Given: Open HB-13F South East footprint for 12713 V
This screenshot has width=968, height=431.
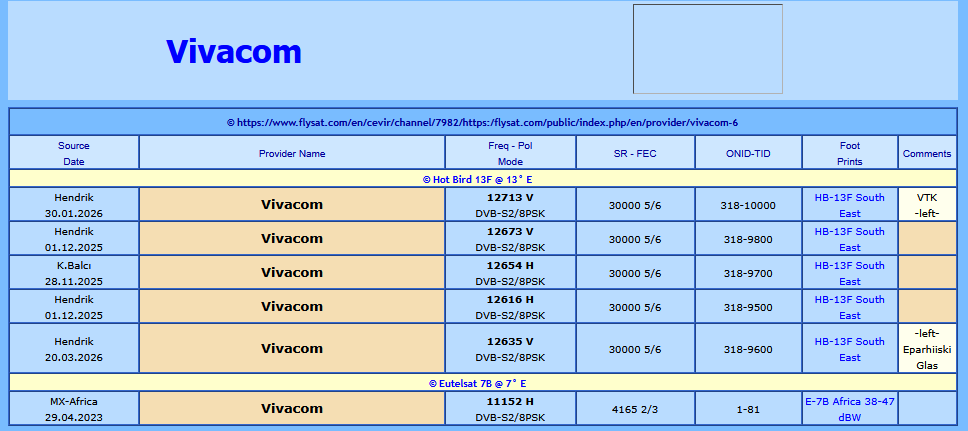Looking at the screenshot, I should [x=849, y=206].
